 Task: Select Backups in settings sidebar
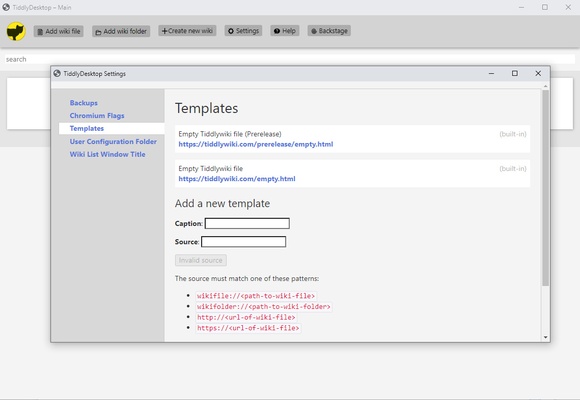84,103
